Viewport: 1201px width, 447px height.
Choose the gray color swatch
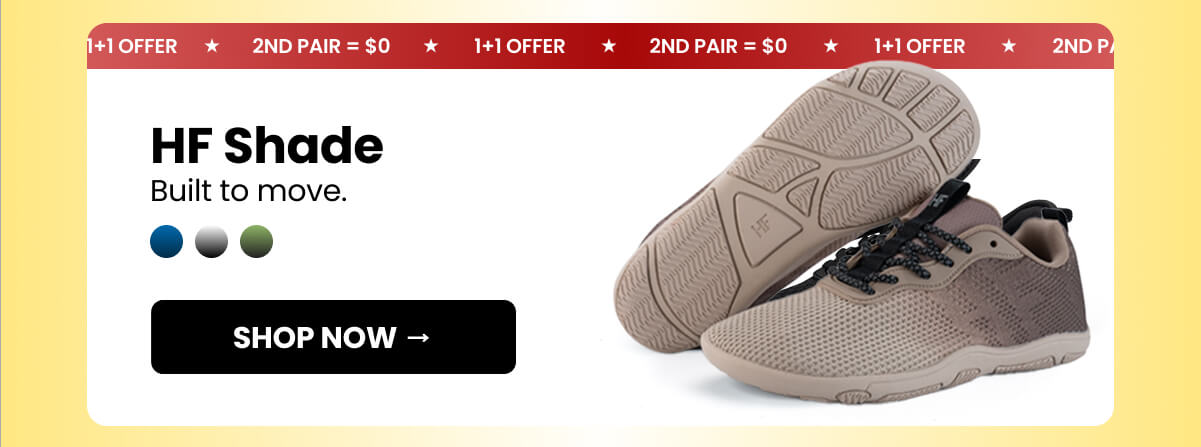tap(211, 241)
